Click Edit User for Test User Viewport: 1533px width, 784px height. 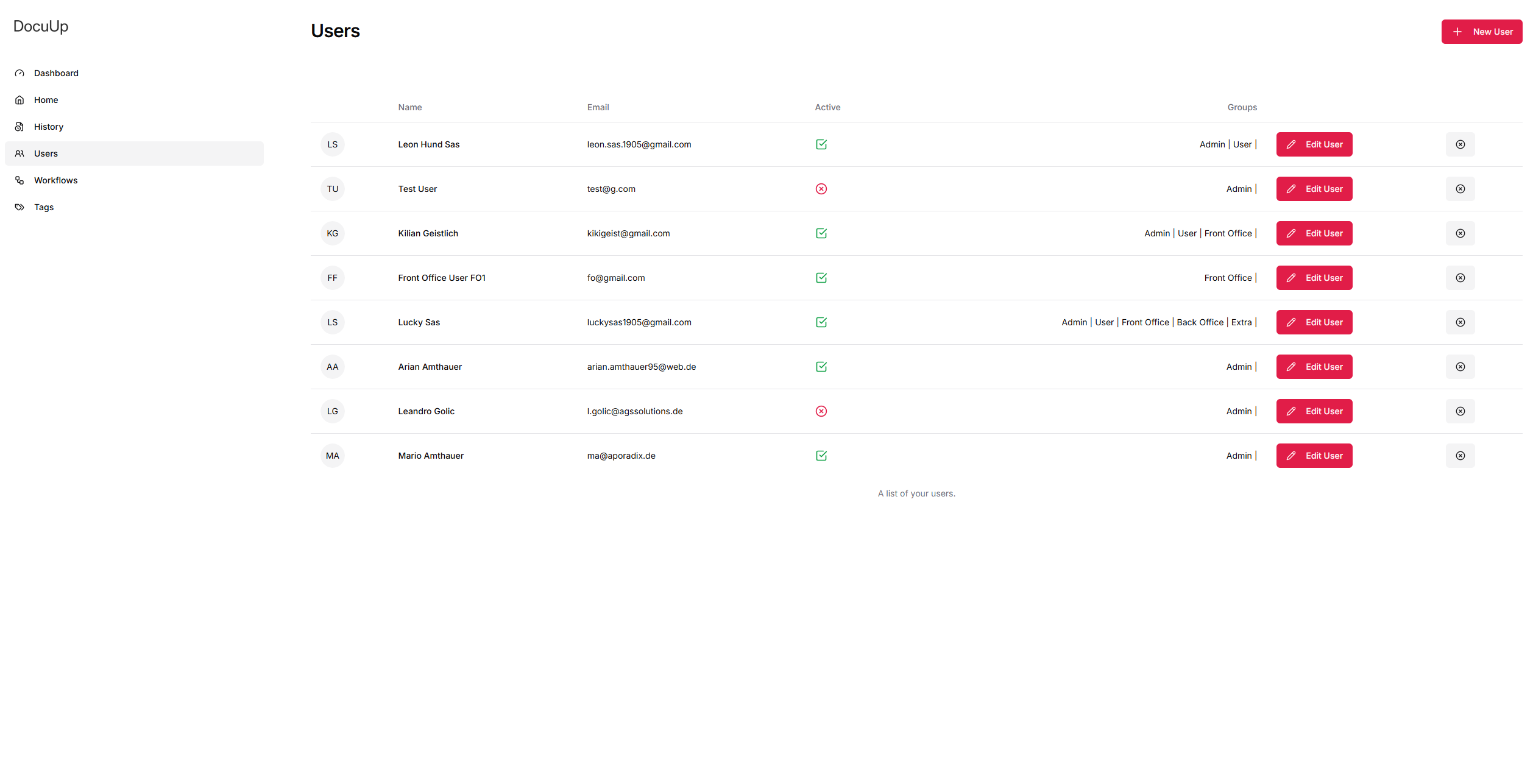(1314, 189)
